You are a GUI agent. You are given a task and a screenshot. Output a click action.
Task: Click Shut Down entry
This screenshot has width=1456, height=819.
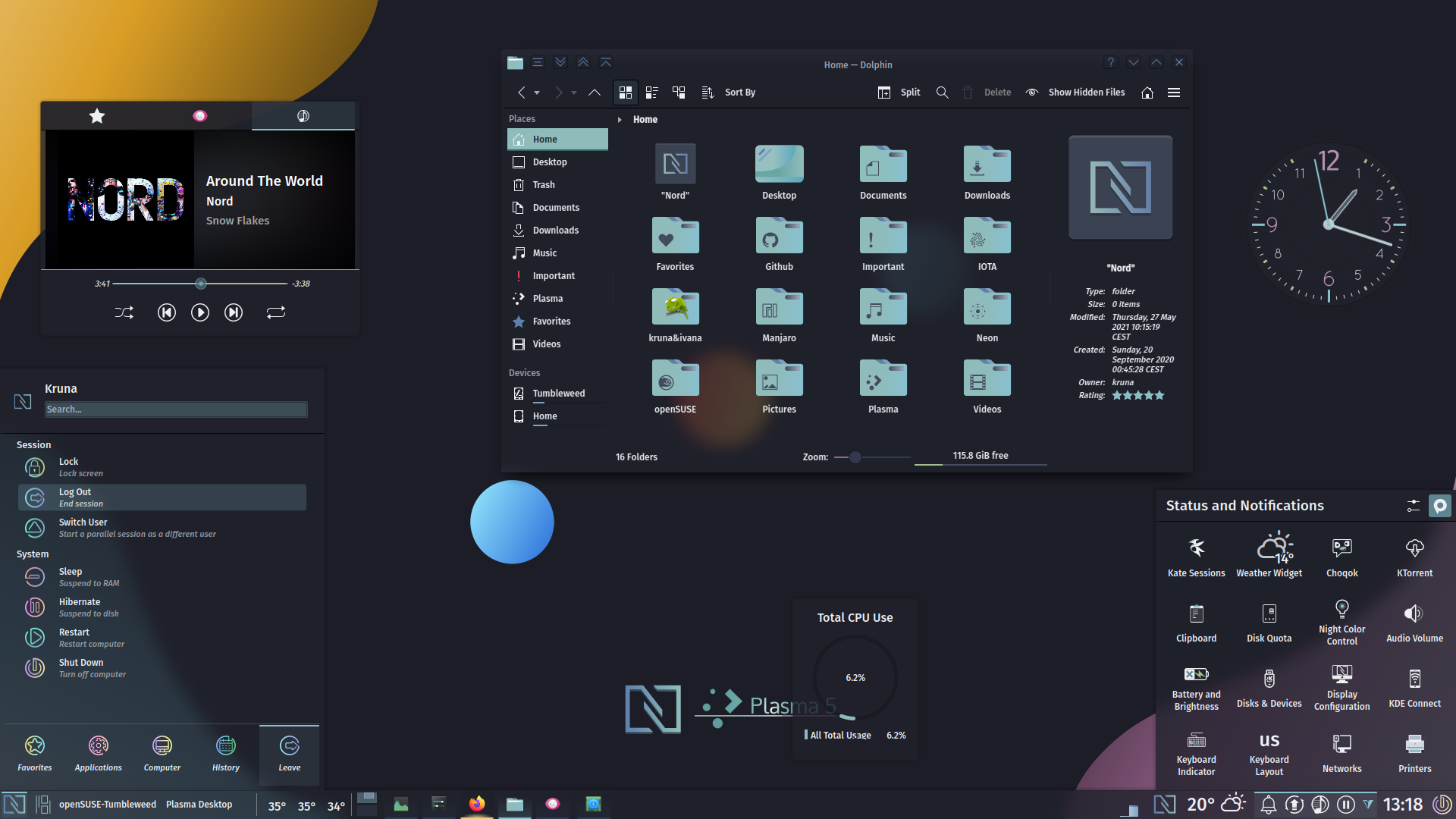(162, 668)
